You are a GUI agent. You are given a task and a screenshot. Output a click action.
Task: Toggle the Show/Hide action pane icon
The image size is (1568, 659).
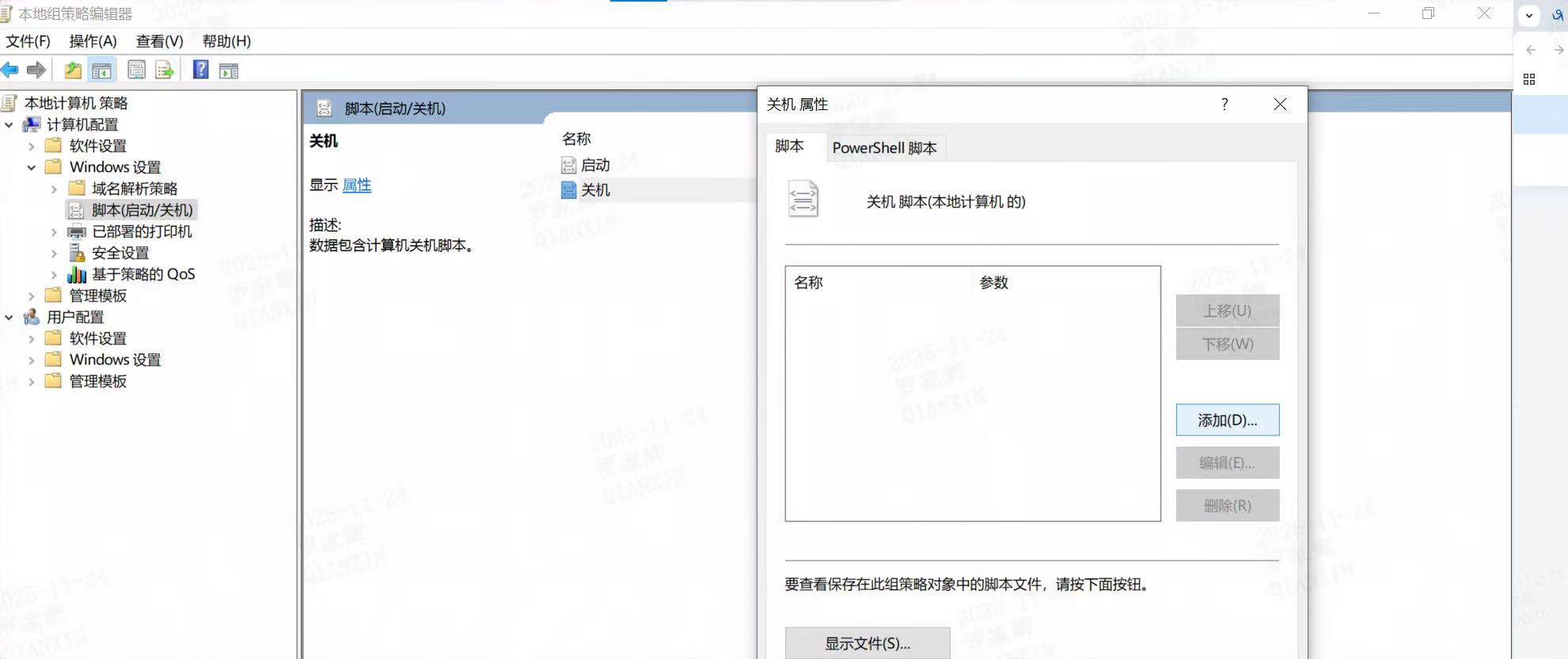coord(229,70)
